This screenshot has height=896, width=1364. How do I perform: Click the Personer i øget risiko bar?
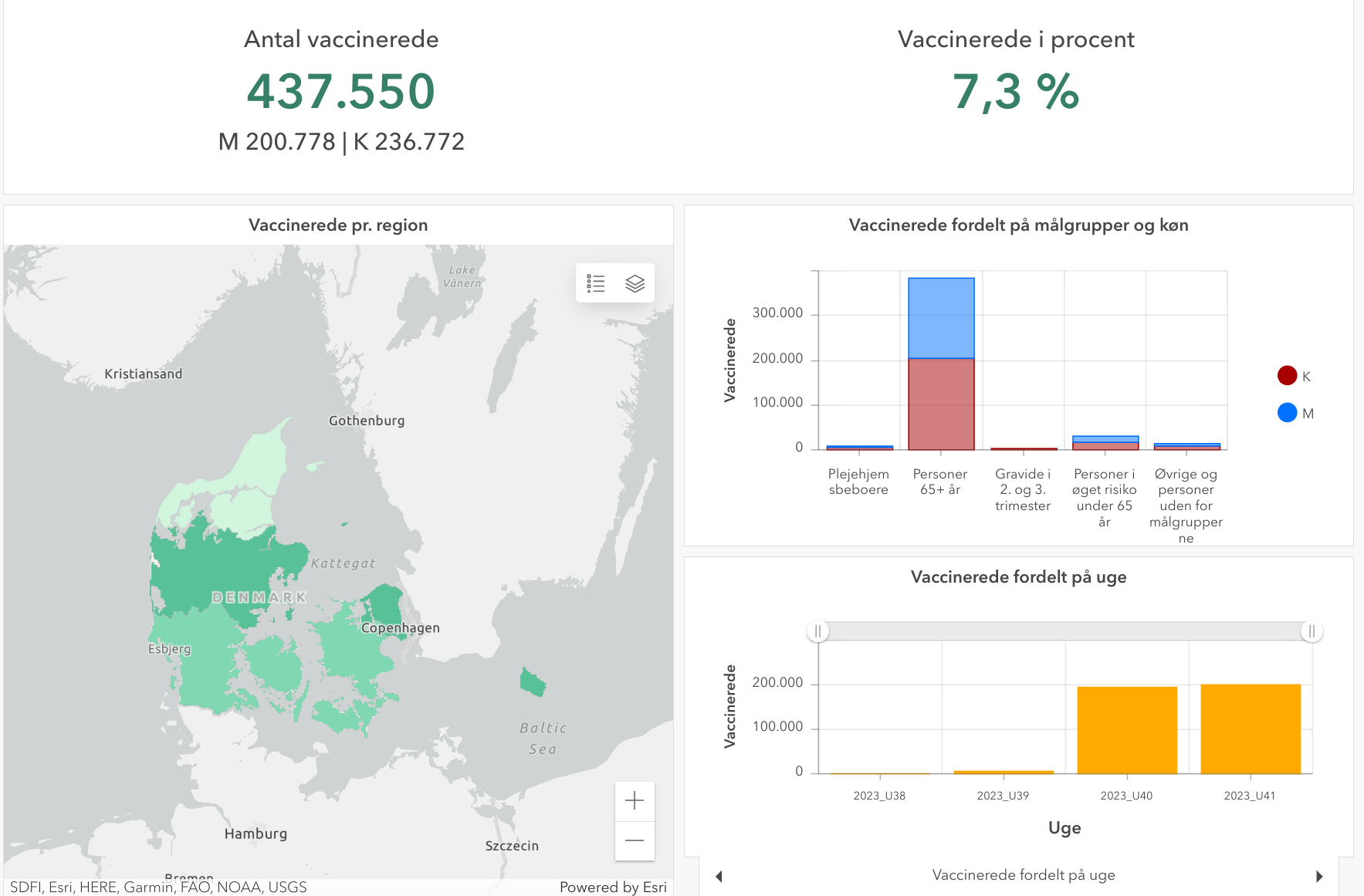1105,442
